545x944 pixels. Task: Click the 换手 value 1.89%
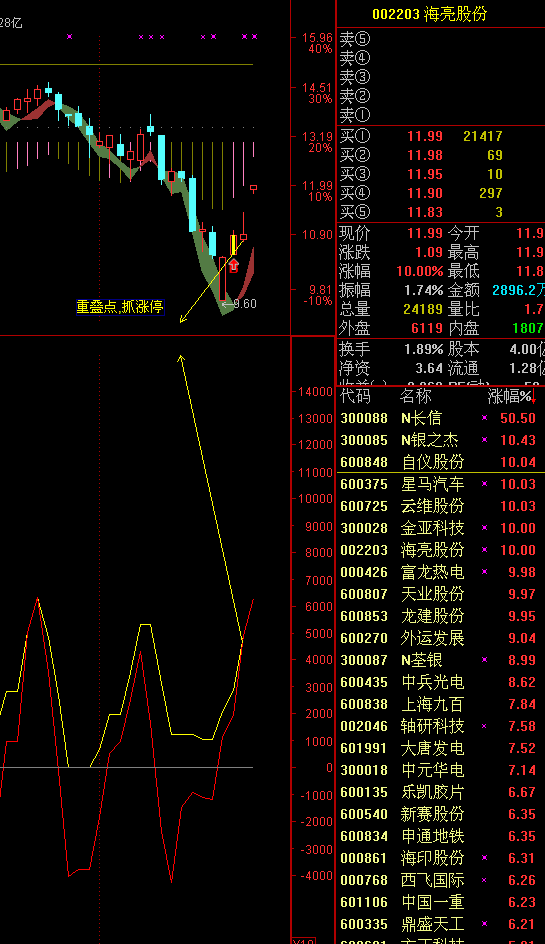423,349
